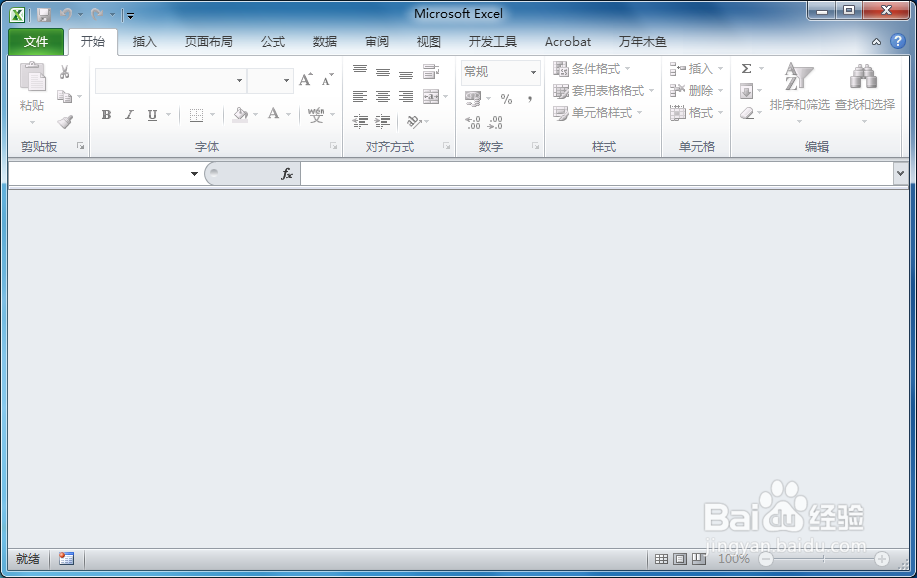The width and height of the screenshot is (917, 578).
Task: Click the Clear eraser icon
Action: [x=746, y=113]
